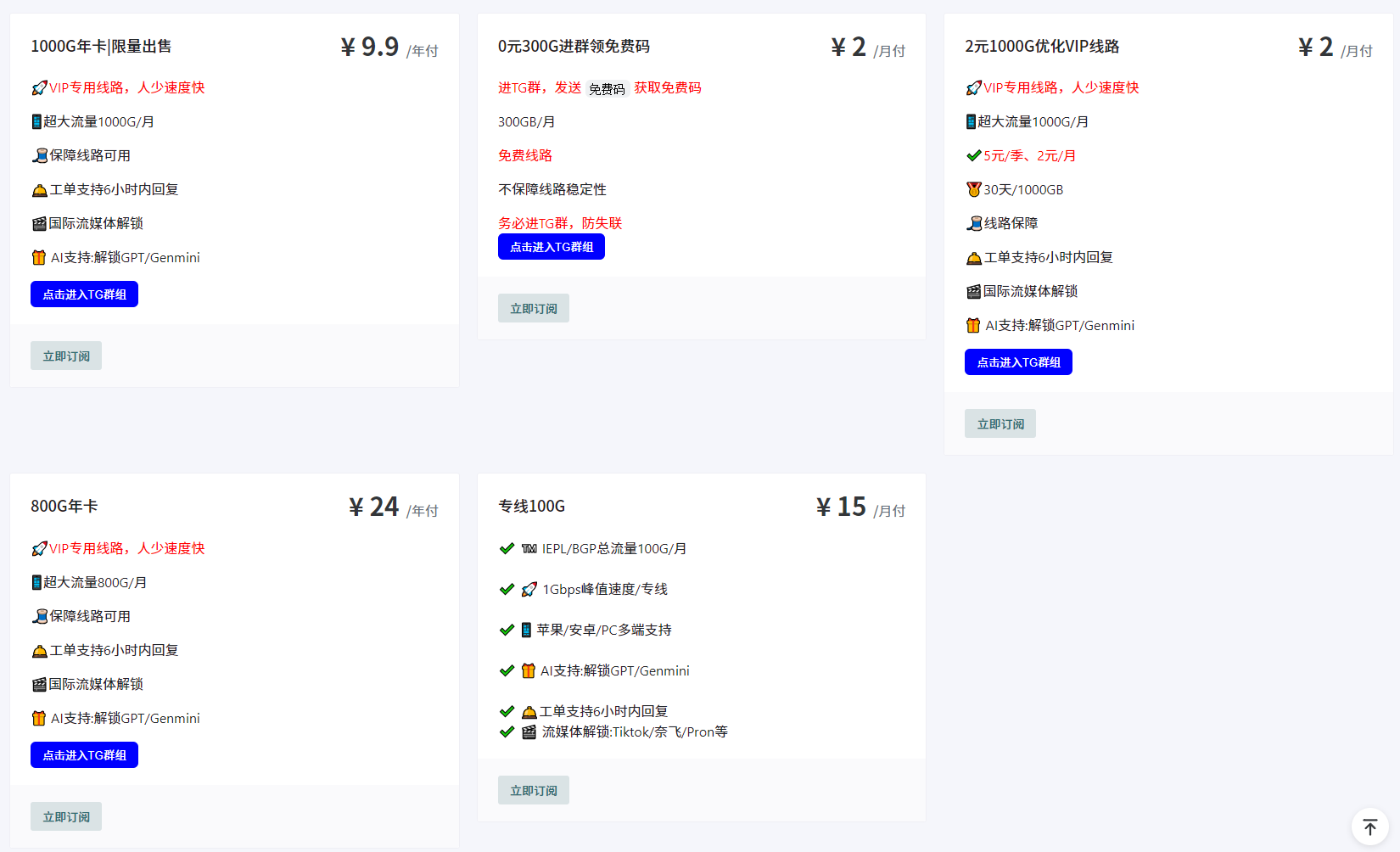Click the bell icon in 2元1000G plan
This screenshot has width=1400, height=852.
point(973,258)
